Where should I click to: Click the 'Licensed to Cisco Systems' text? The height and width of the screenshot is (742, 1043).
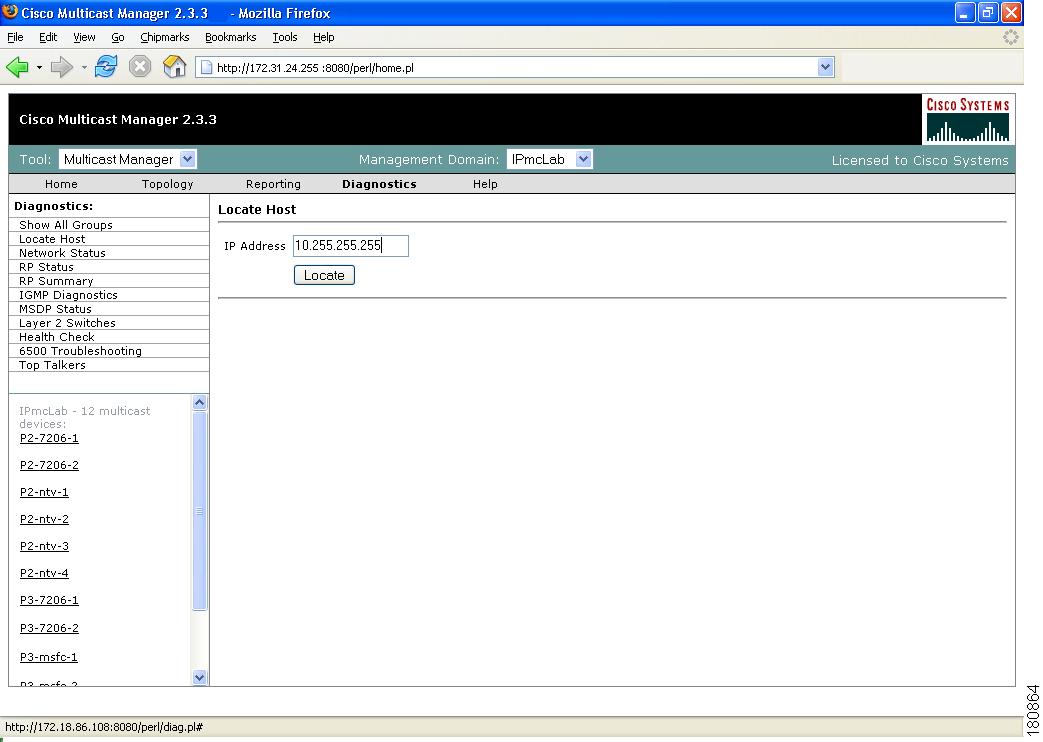[920, 160]
